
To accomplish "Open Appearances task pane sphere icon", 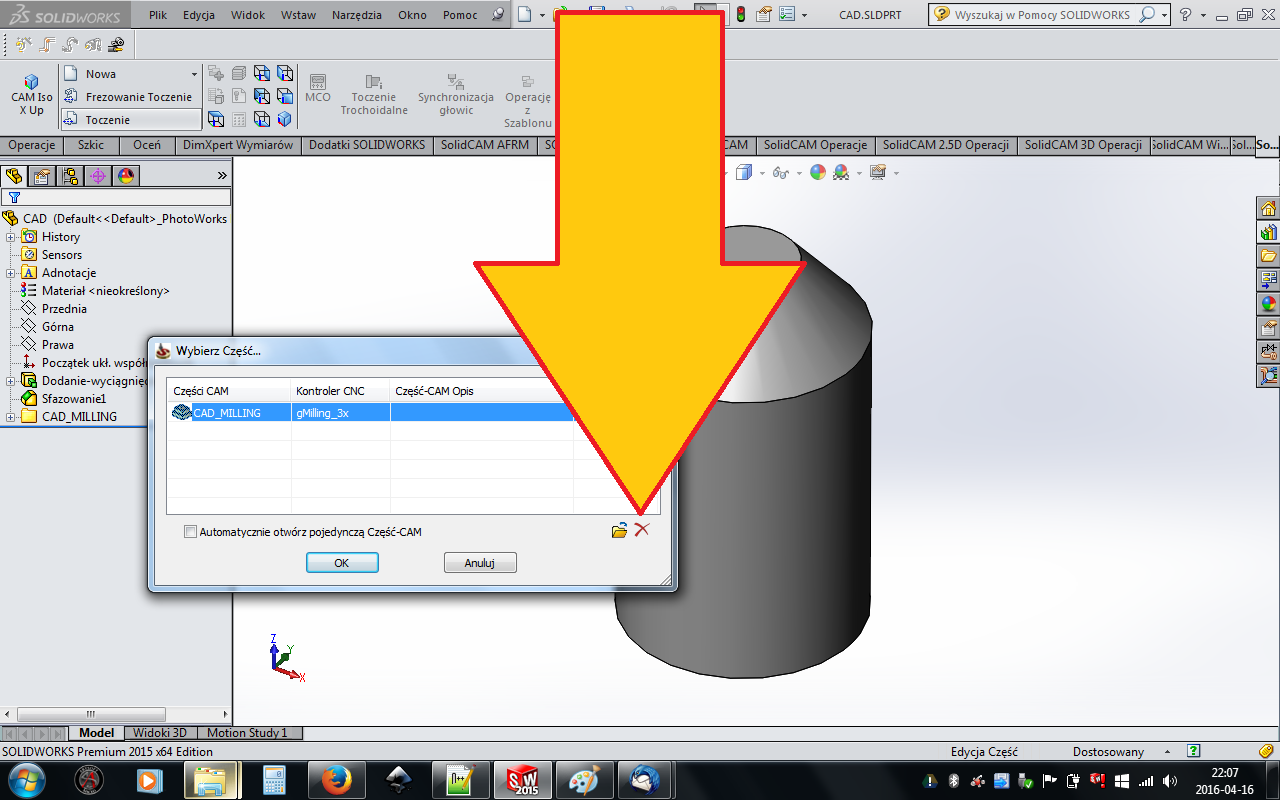I will (x=1269, y=304).
